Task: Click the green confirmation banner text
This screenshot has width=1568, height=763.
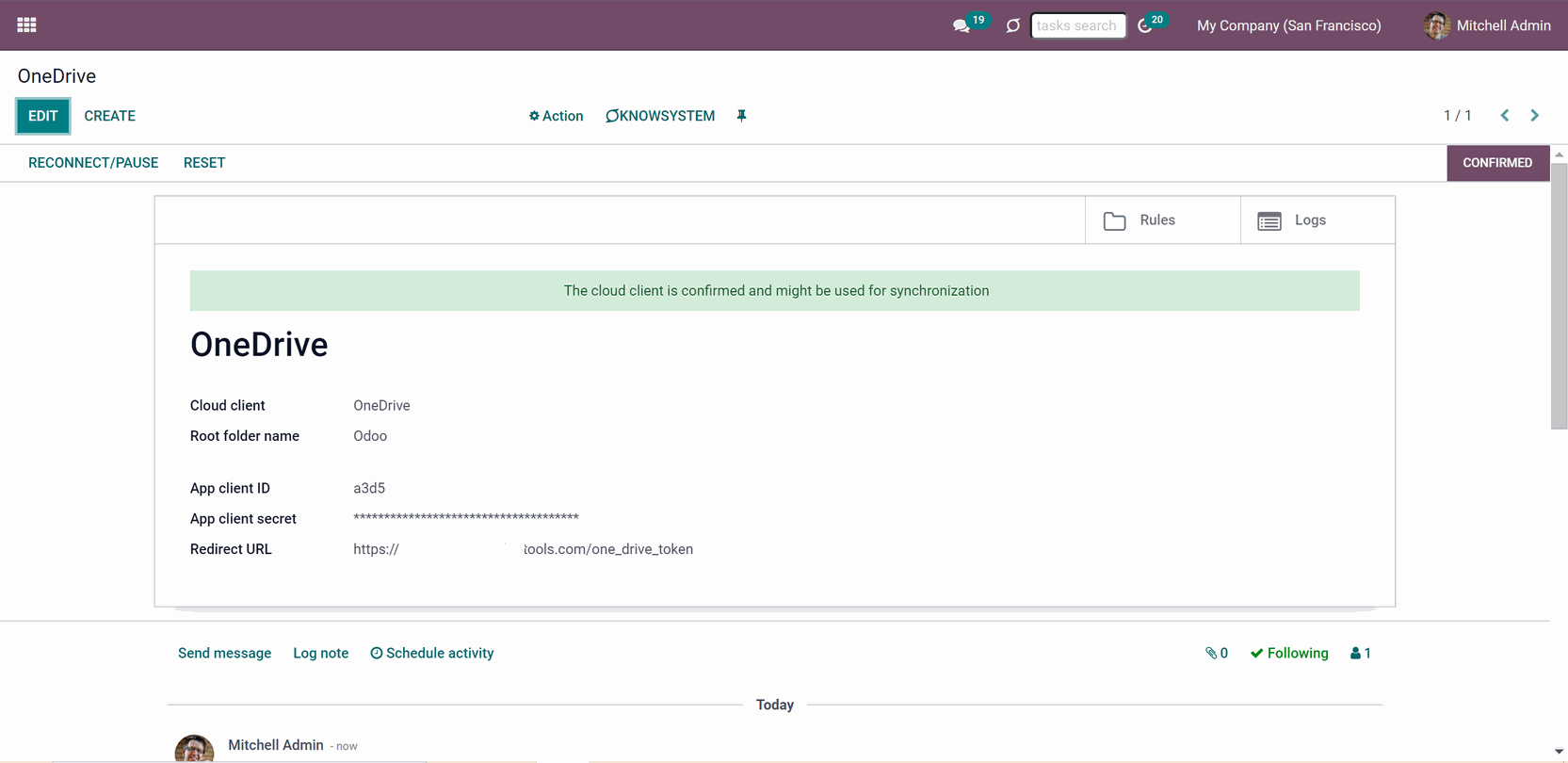Action: [x=776, y=291]
